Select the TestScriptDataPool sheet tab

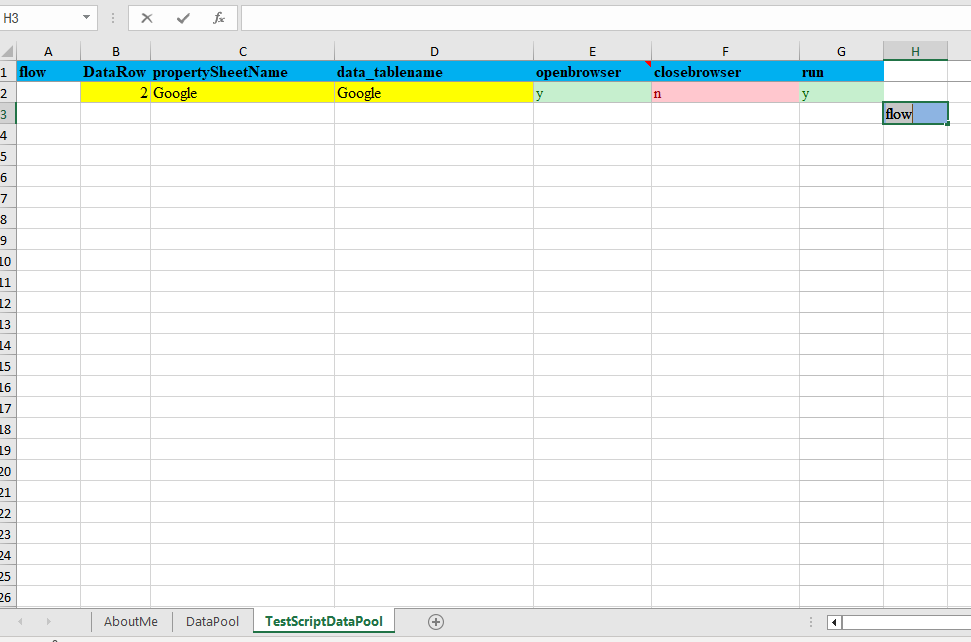323,621
